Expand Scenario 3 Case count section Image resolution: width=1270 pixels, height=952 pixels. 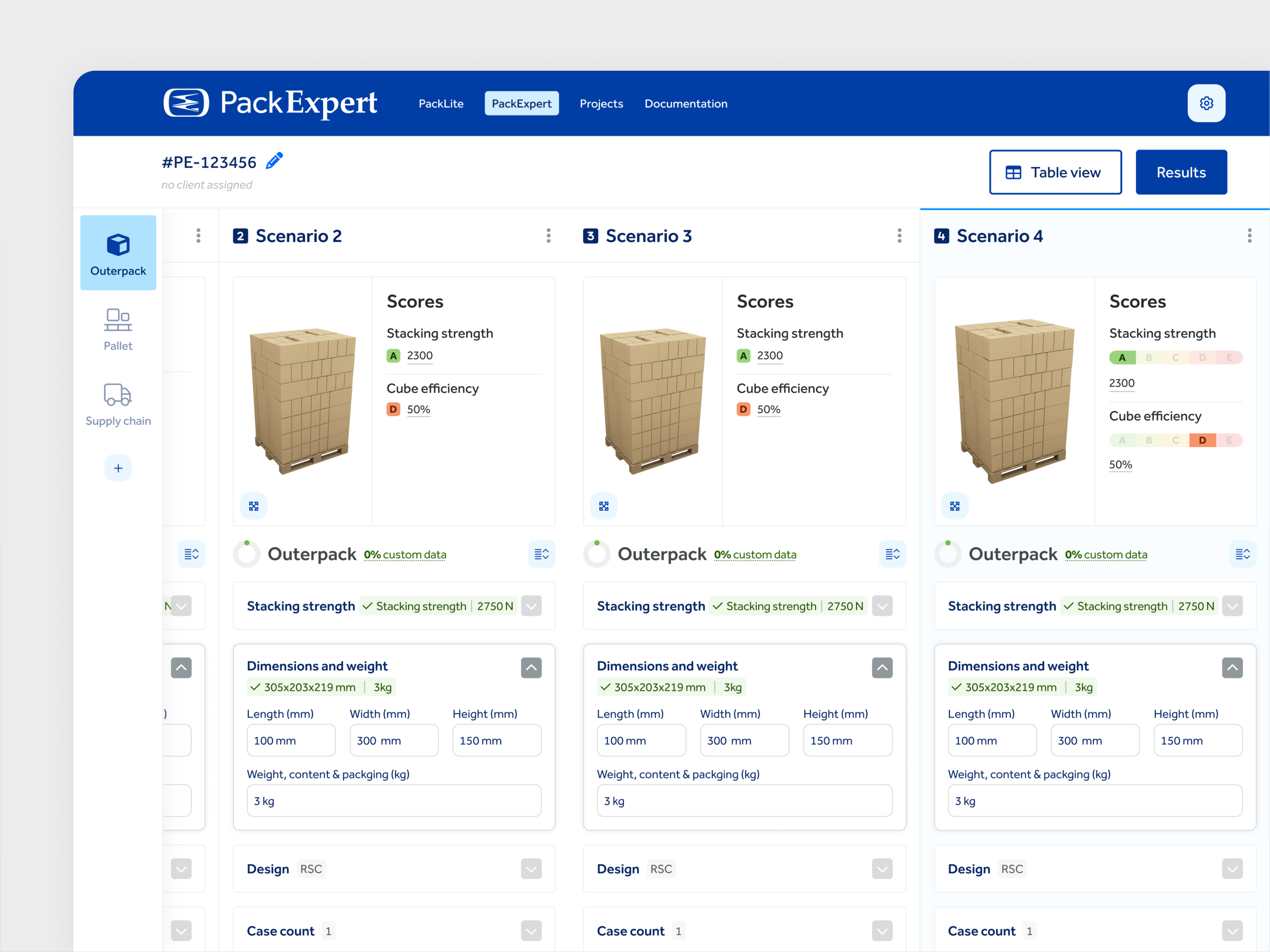click(882, 931)
